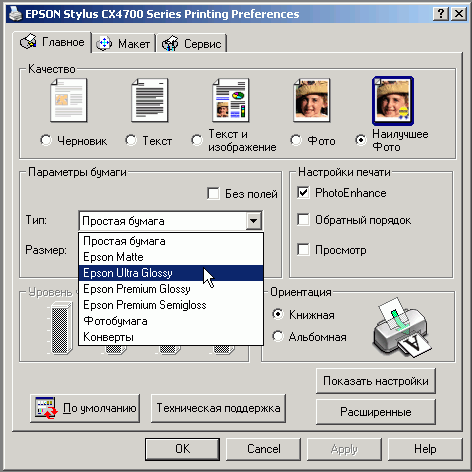The image size is (472, 472).
Task: Click the printer orientation preview icon
Action: [402, 327]
